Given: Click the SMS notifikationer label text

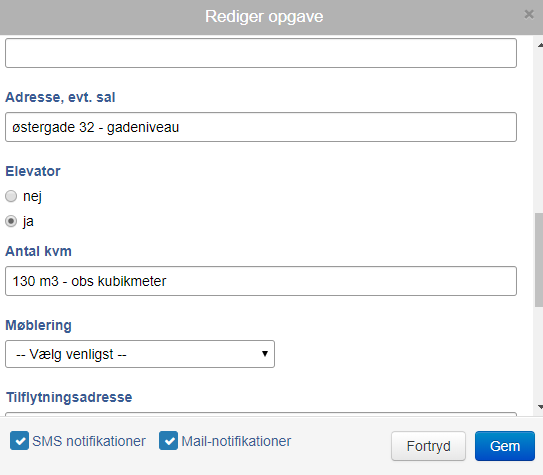Looking at the screenshot, I should point(89,441).
